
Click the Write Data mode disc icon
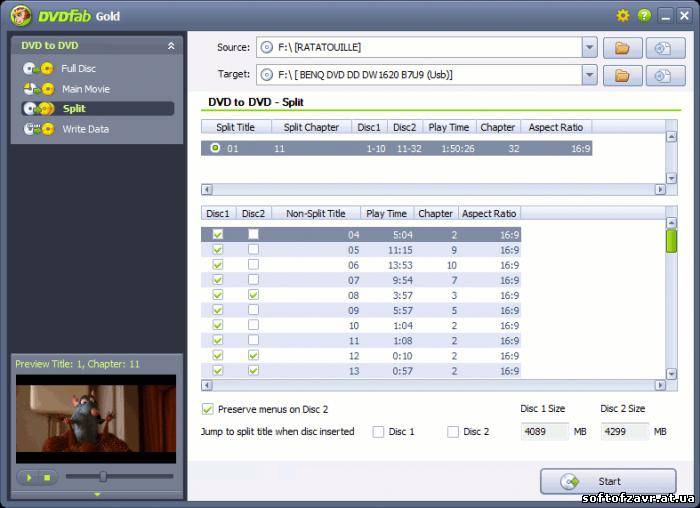click(x=38, y=129)
